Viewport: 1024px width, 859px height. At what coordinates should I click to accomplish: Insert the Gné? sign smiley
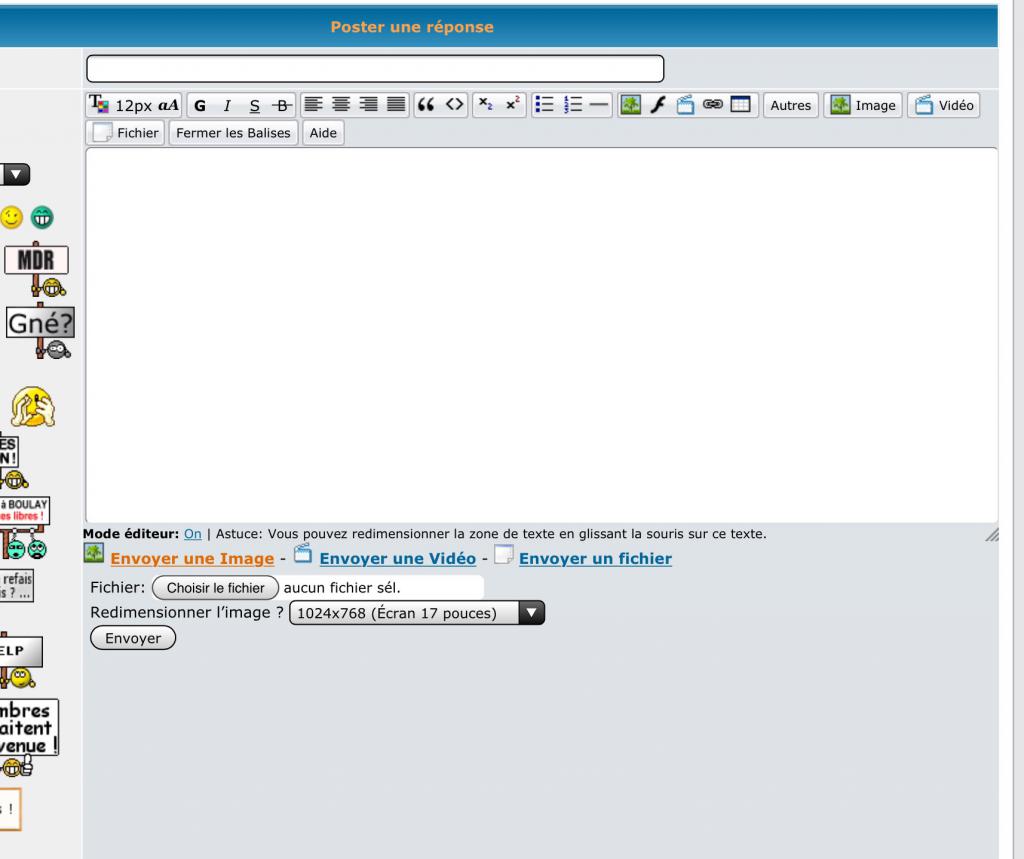point(40,331)
